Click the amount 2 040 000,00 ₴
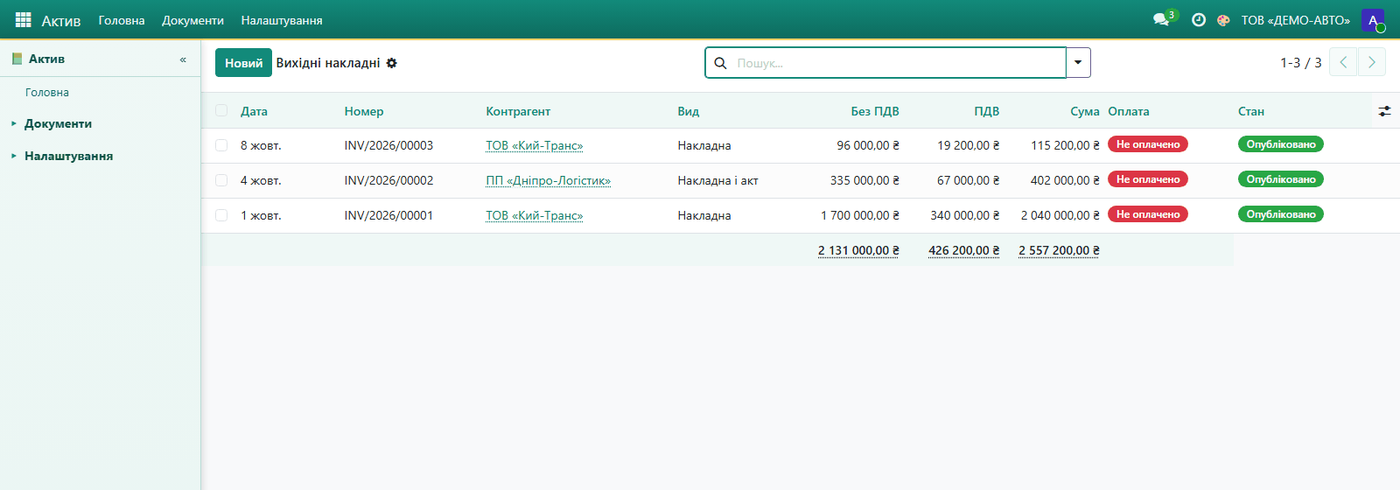Screen dimensions: 1400x490 pyautogui.click(x=1060, y=216)
